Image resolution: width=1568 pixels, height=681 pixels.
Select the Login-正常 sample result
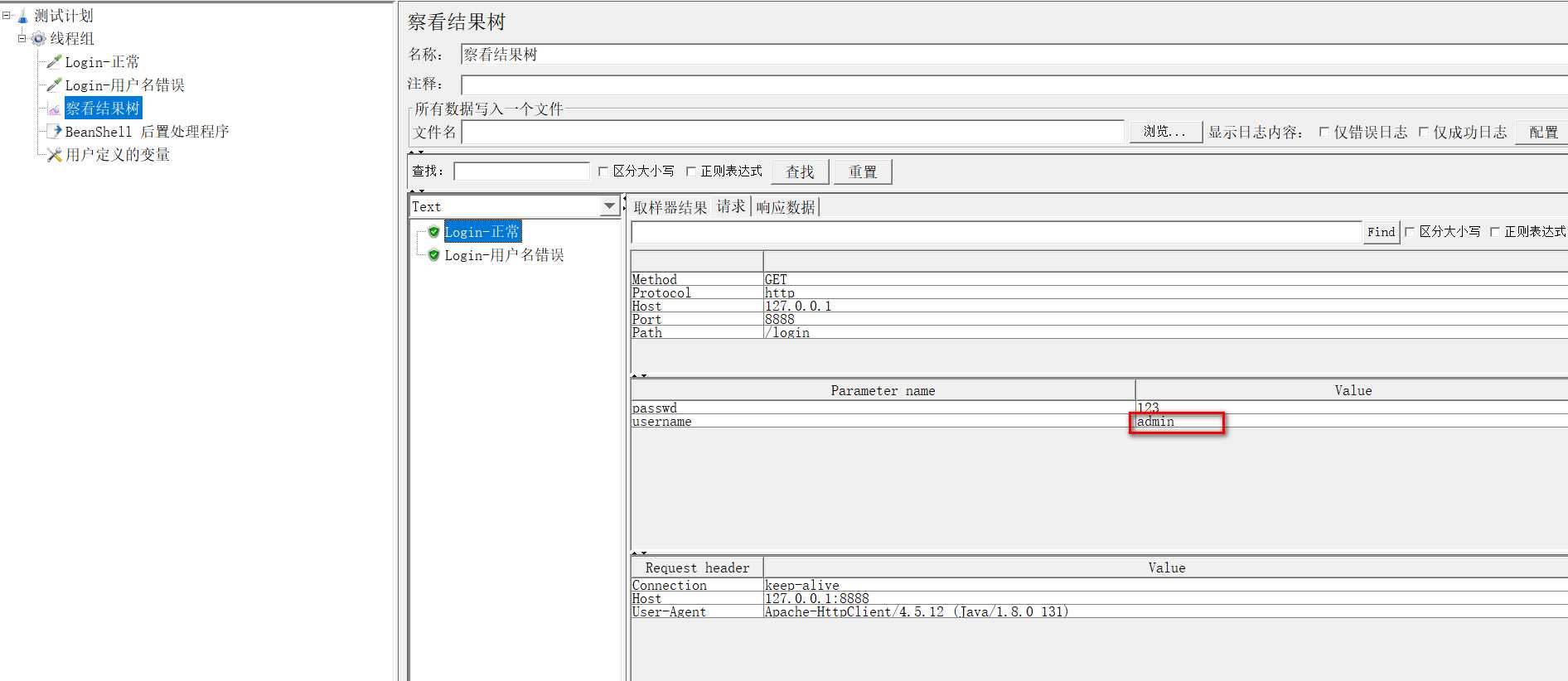pos(482,232)
